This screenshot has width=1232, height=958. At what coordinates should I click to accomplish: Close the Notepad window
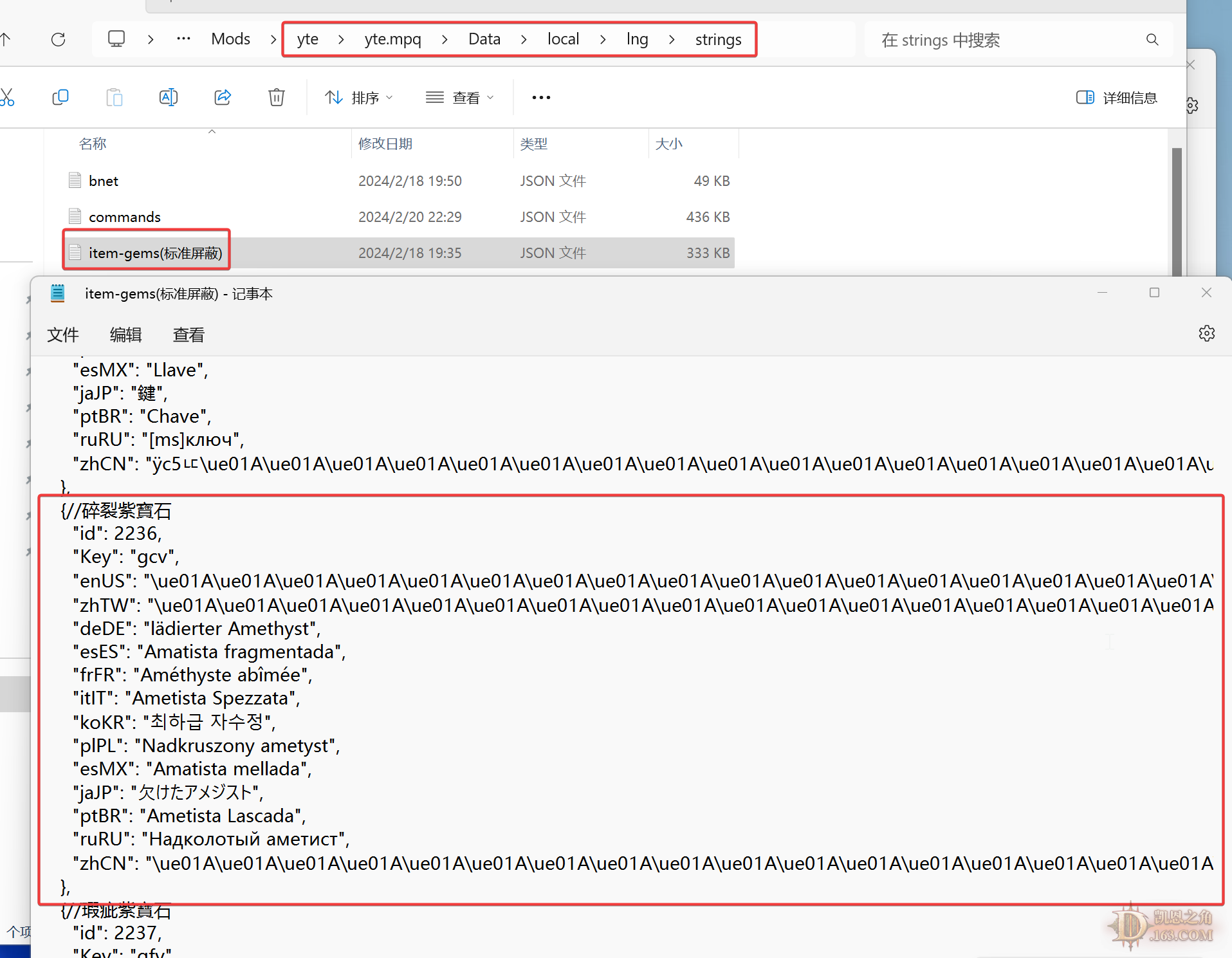[x=1206, y=293]
